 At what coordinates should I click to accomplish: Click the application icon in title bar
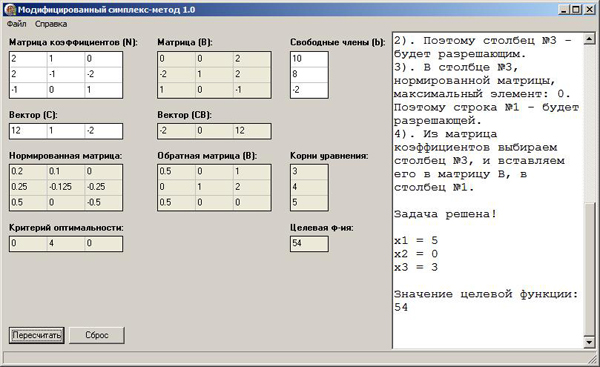[x=11, y=10]
